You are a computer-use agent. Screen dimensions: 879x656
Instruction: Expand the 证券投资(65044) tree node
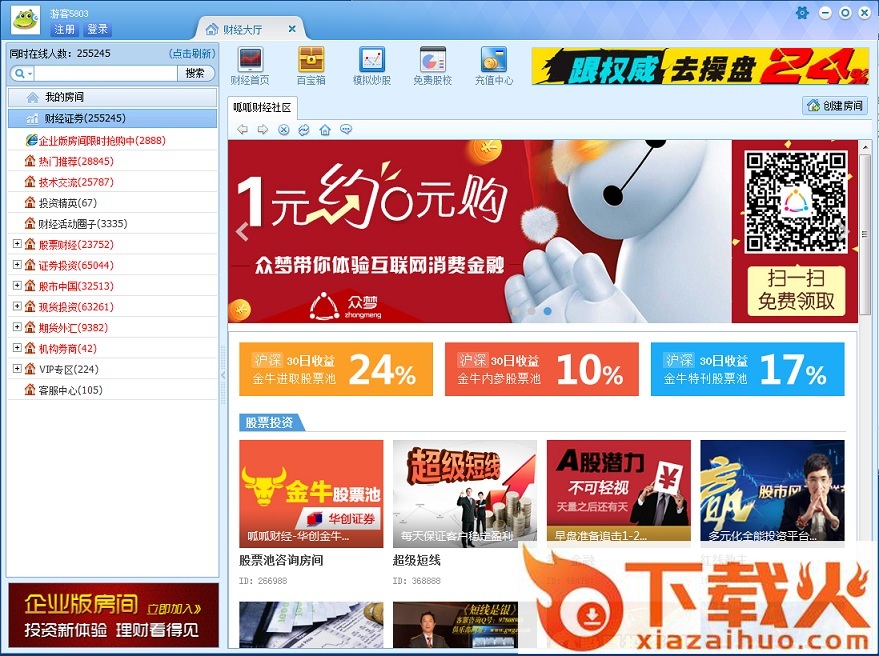pyautogui.click(x=17, y=265)
